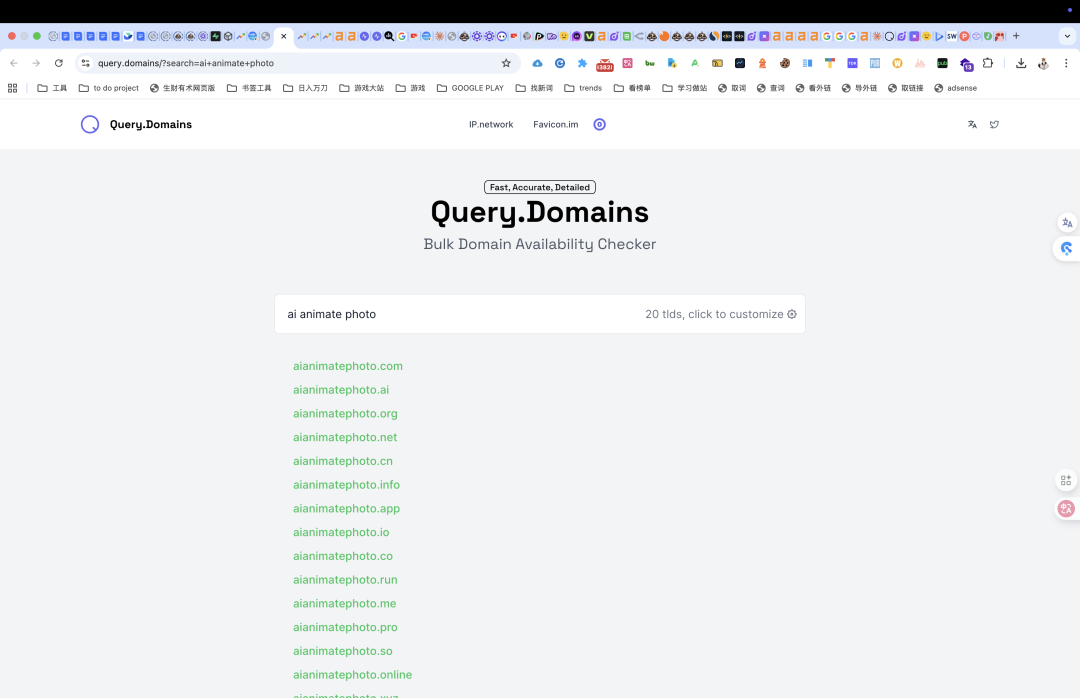Expand the trends bookmark folder
This screenshot has width=1080, height=698.
583,88
